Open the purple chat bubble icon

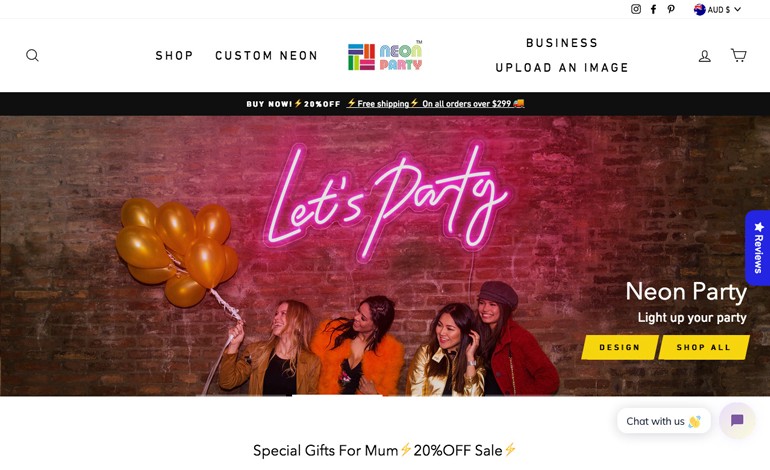tap(737, 420)
